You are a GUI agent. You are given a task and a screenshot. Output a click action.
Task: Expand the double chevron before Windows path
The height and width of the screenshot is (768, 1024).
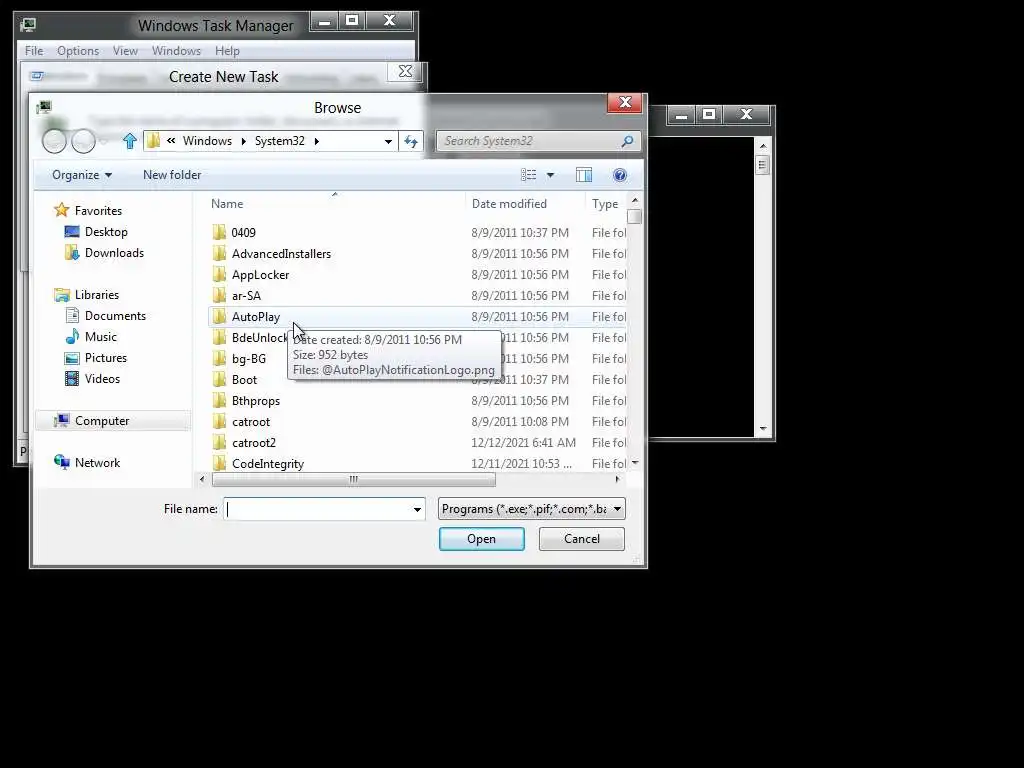click(171, 140)
